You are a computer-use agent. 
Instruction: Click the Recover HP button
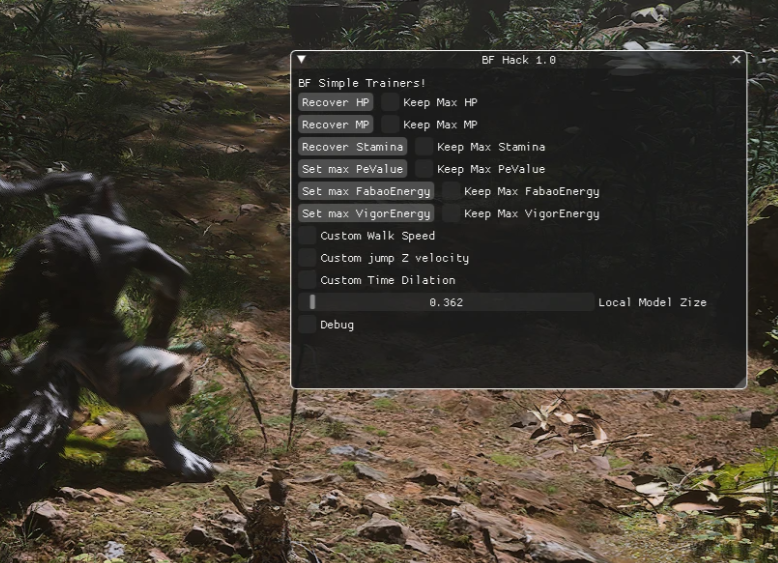[336, 102]
